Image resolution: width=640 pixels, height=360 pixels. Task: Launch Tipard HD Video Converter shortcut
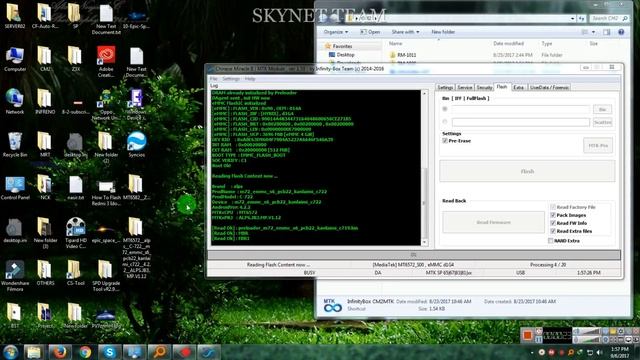(76, 233)
